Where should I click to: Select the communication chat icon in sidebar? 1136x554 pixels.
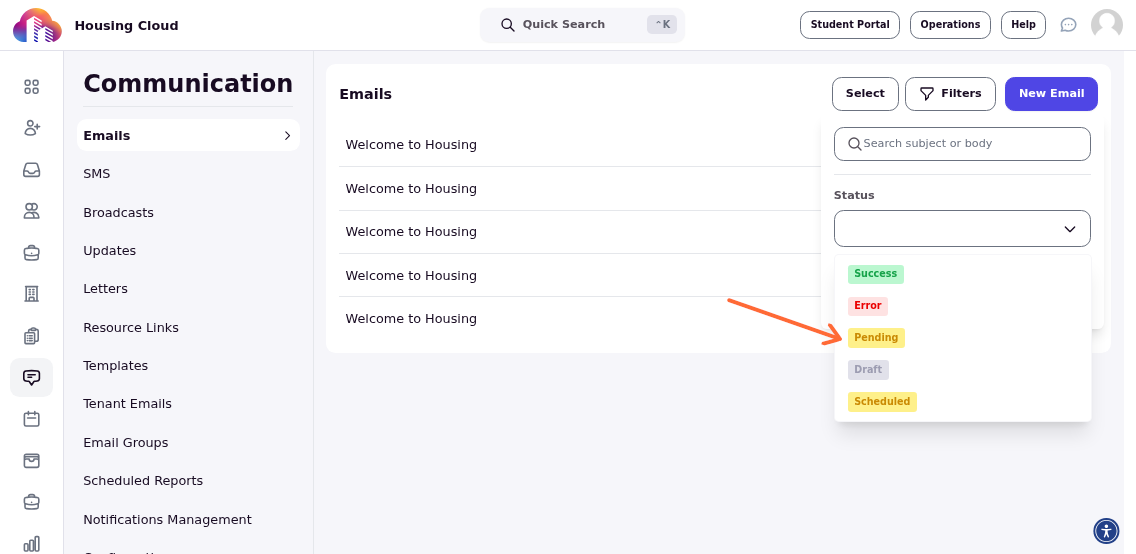(x=31, y=377)
